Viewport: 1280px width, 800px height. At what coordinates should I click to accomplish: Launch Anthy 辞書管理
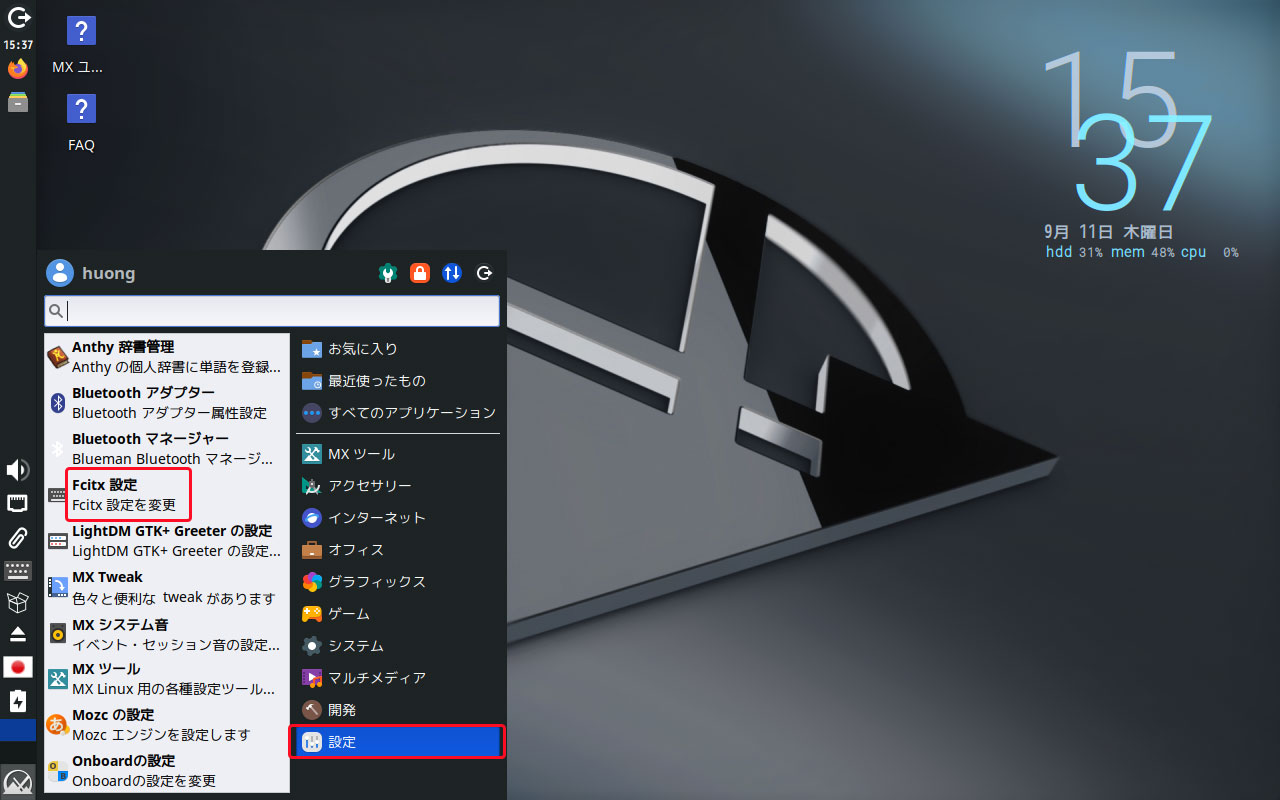(x=167, y=357)
